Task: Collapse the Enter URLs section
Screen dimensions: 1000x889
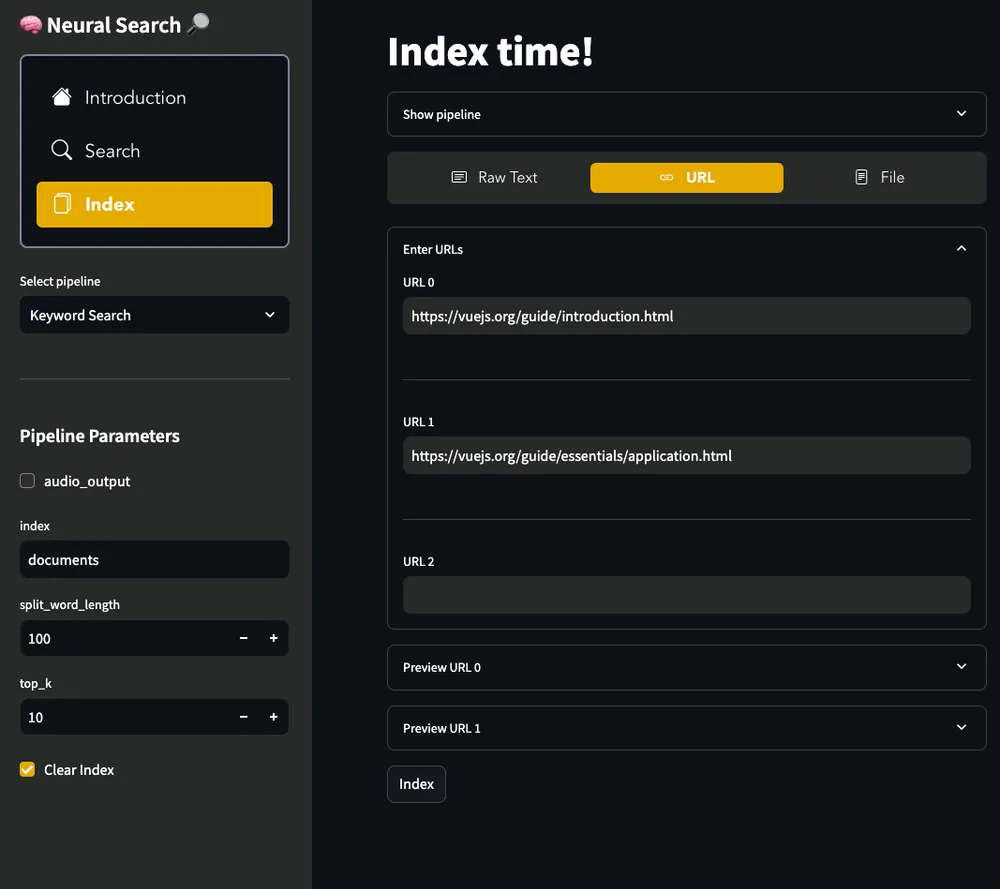Action: [687, 249]
